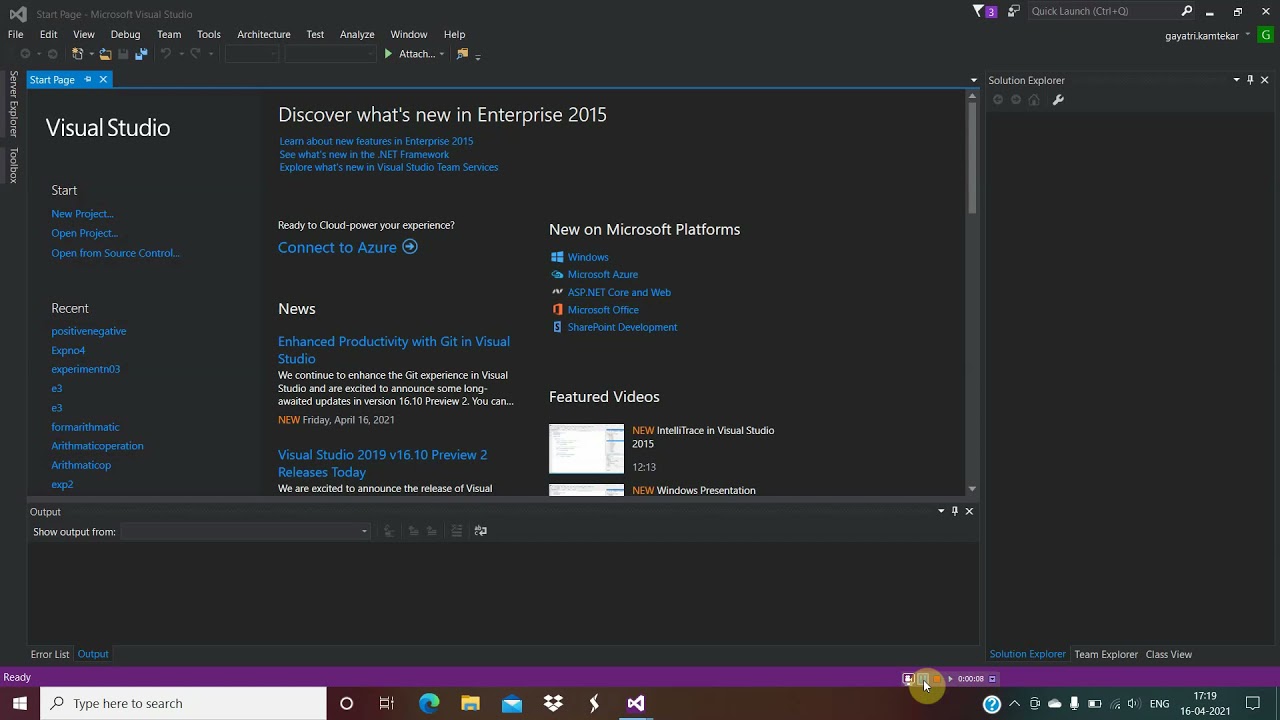Screen dimensions: 1280x720
Task: Open recent project positivenegative
Action: pyautogui.click(x=89, y=331)
